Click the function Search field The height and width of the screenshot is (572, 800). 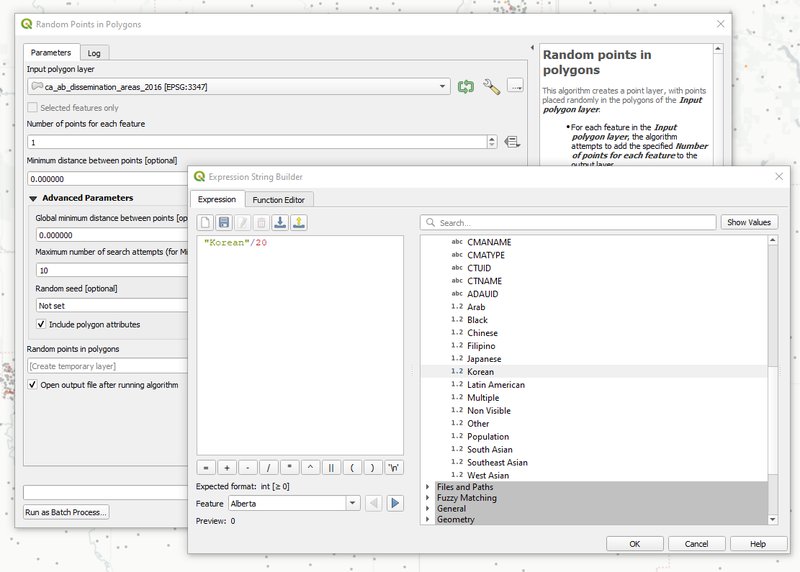tap(568, 222)
